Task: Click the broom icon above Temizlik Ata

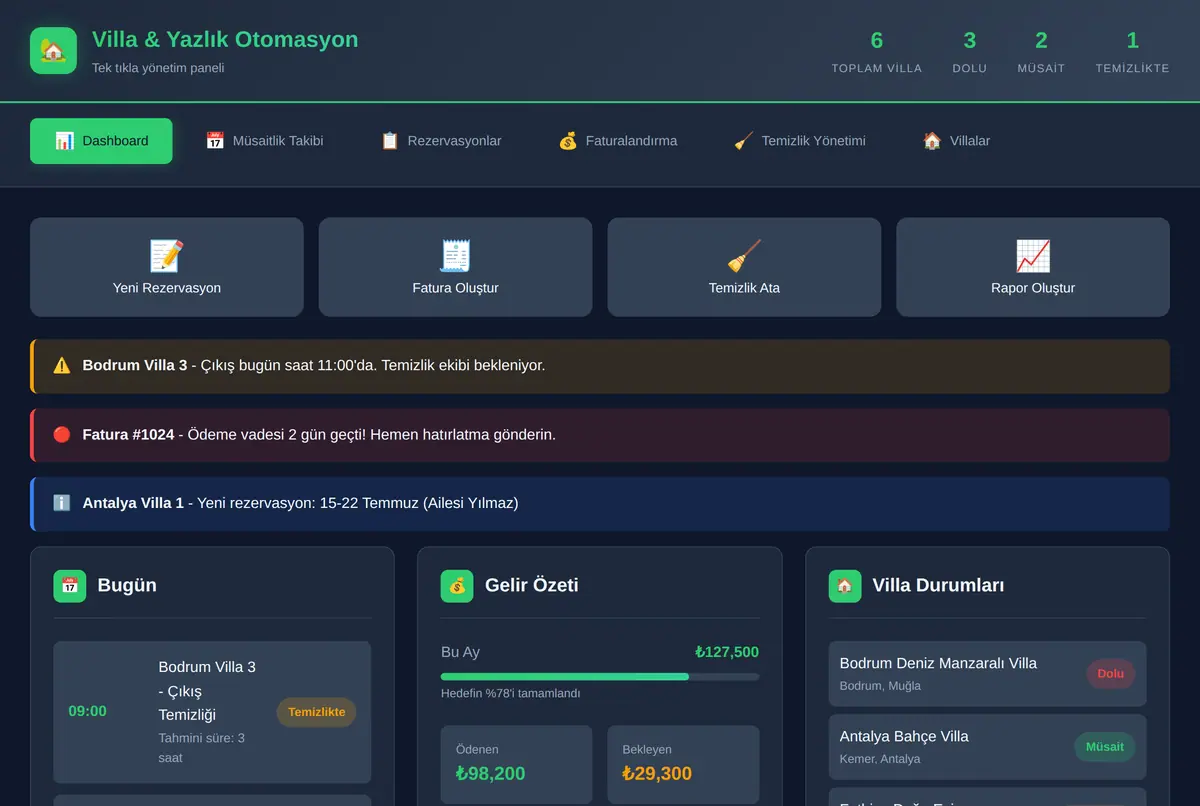Action: pyautogui.click(x=744, y=256)
